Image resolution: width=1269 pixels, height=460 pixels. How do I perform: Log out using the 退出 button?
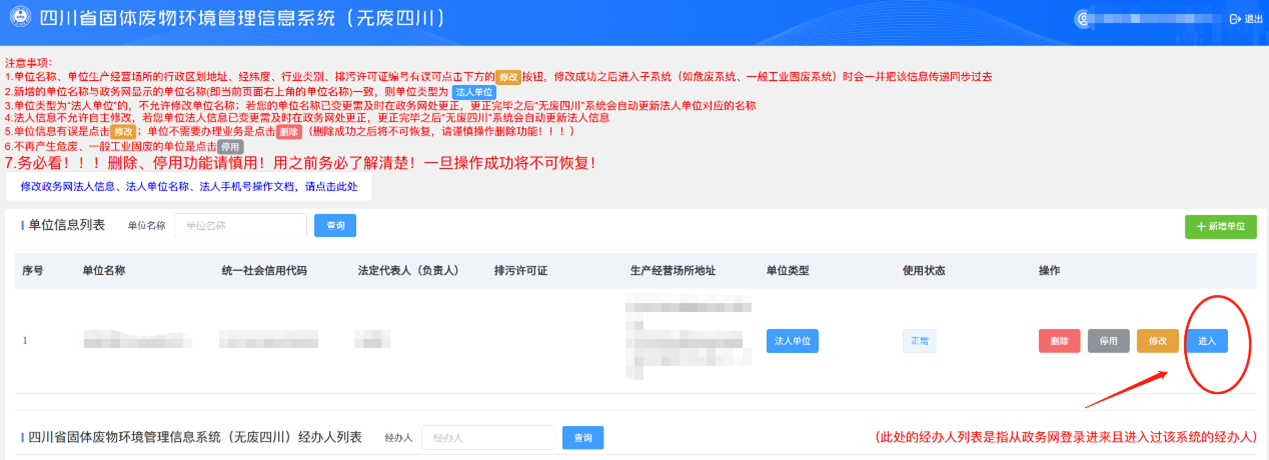pyautogui.click(x=1248, y=19)
